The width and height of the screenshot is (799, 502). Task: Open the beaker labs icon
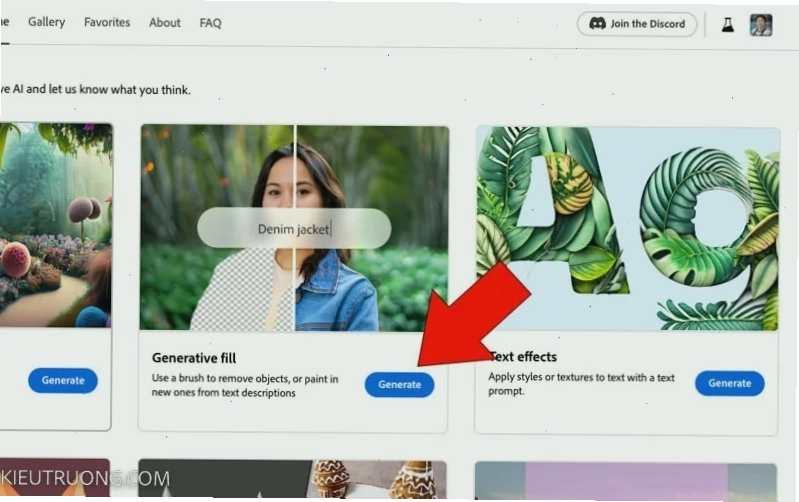point(728,24)
